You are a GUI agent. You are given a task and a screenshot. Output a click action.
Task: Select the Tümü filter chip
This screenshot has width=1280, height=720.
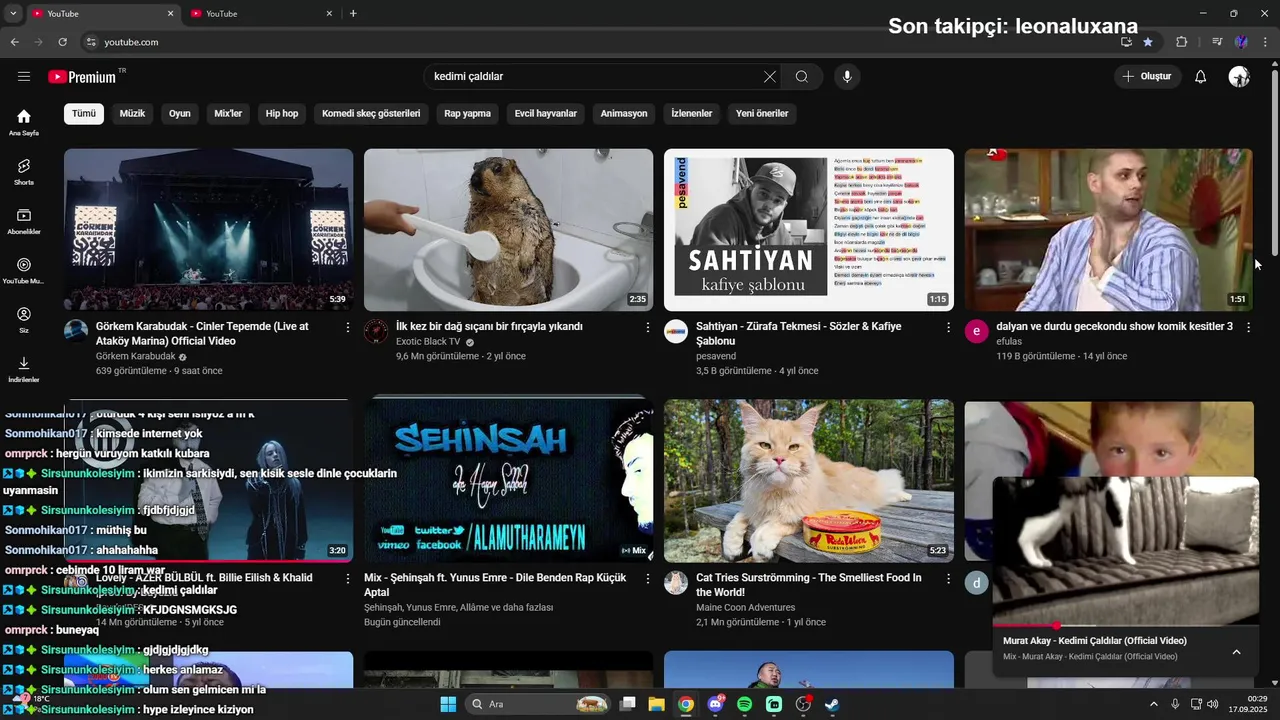[84, 113]
